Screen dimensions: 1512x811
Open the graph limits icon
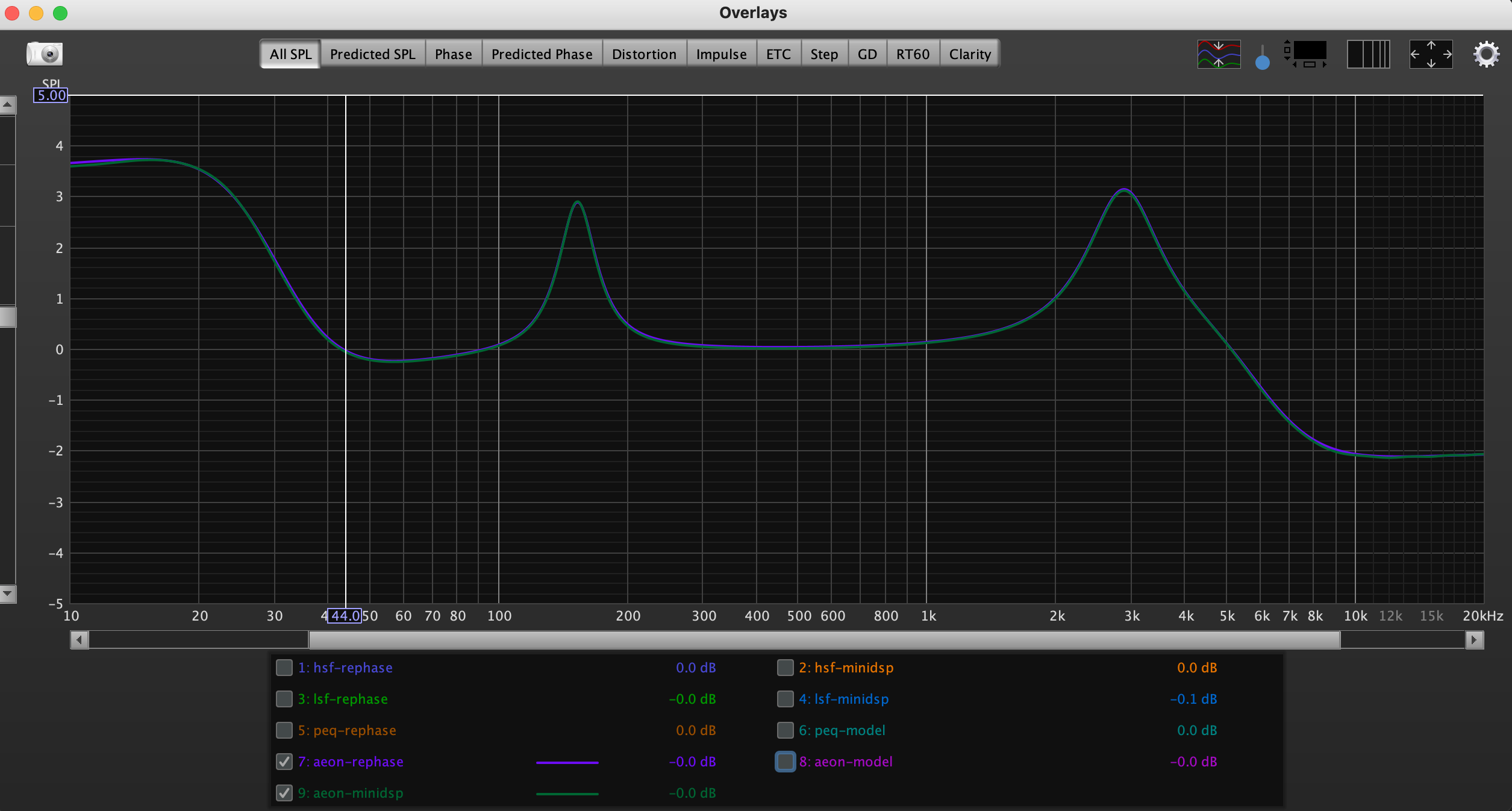click(1305, 54)
